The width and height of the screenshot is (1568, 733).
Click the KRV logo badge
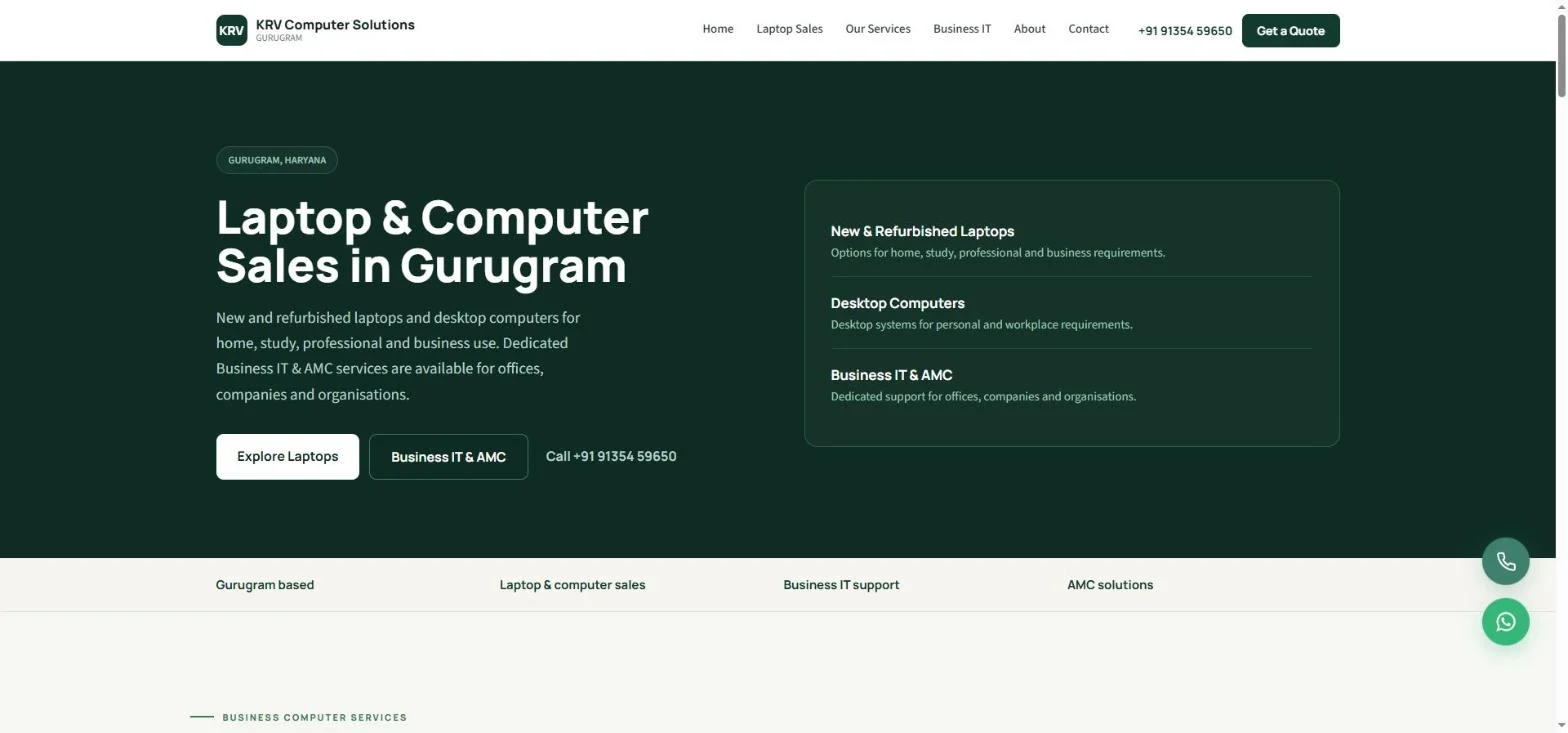point(231,30)
